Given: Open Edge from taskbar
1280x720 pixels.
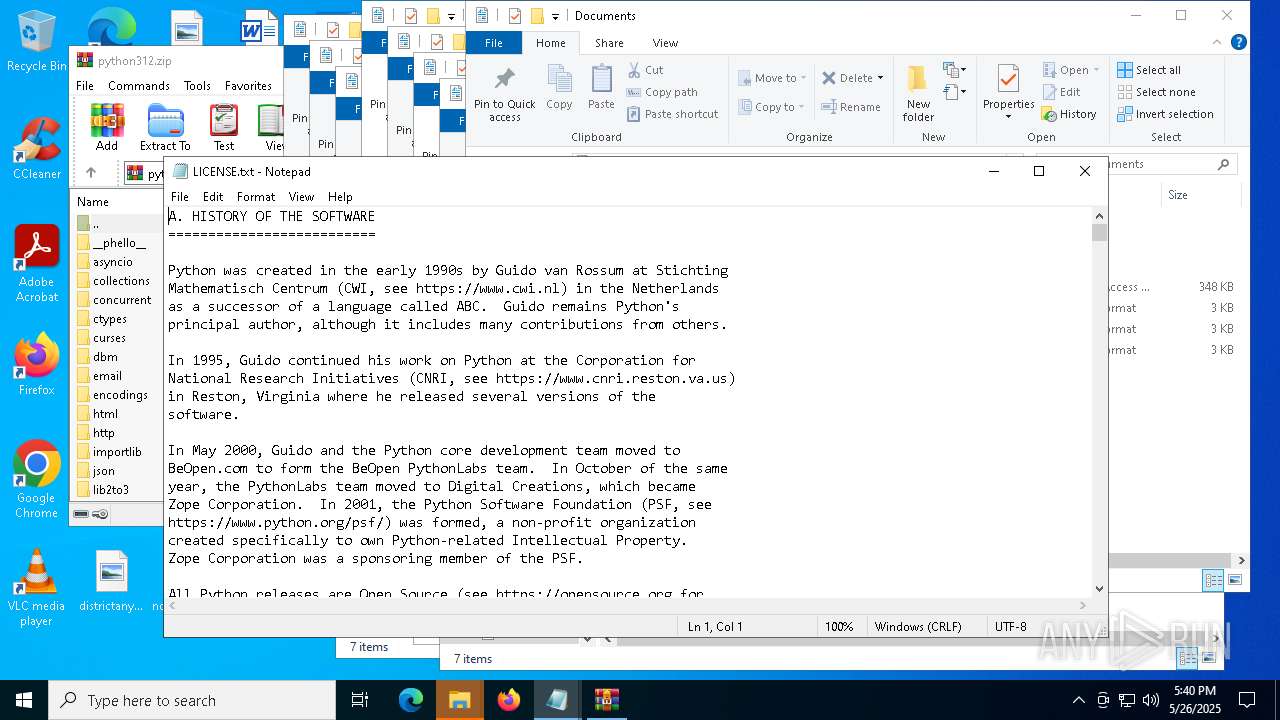Looking at the screenshot, I should click(x=411, y=700).
